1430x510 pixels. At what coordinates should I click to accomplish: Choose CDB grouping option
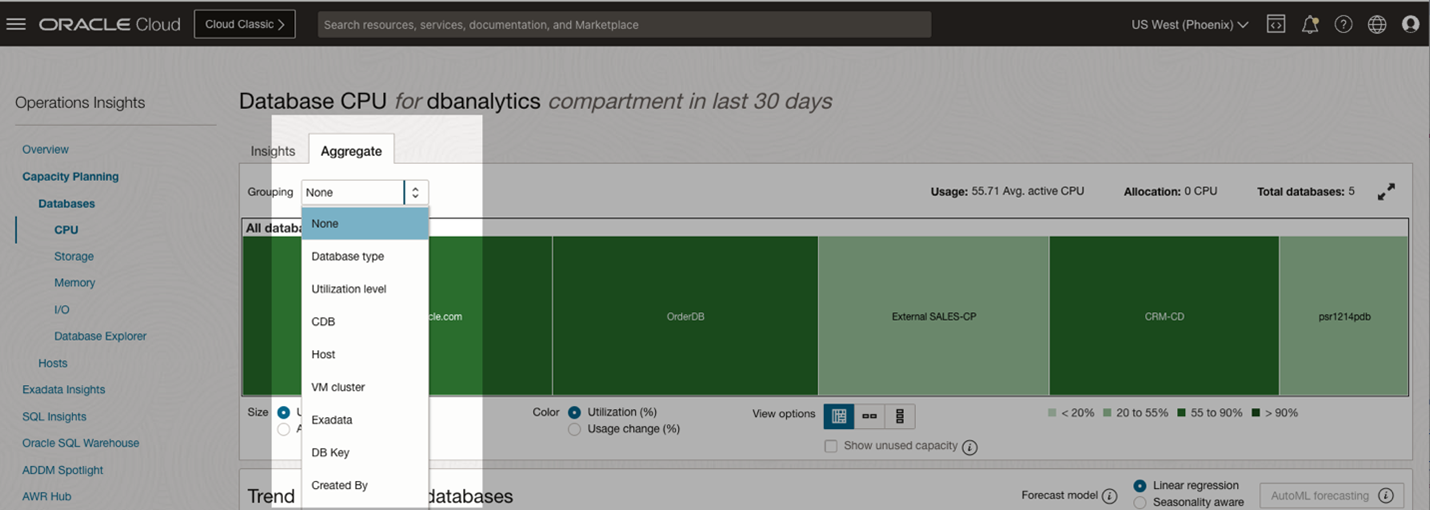365,322
